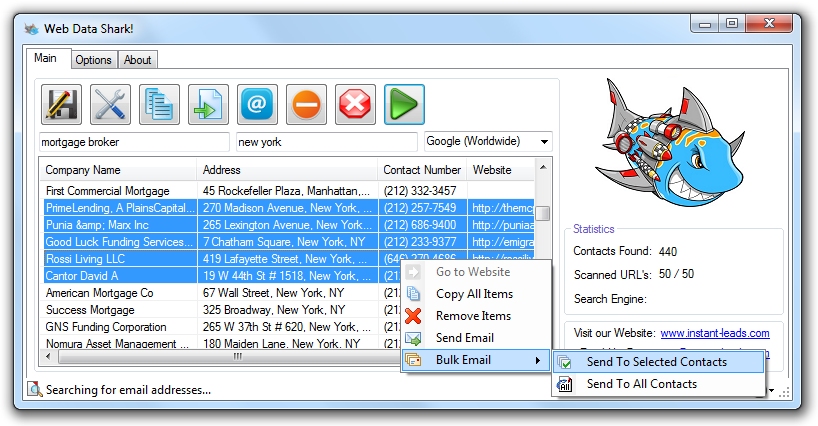Click address 325 Broadway, New York, NY
The height and width of the screenshot is (426, 818).
(274, 310)
